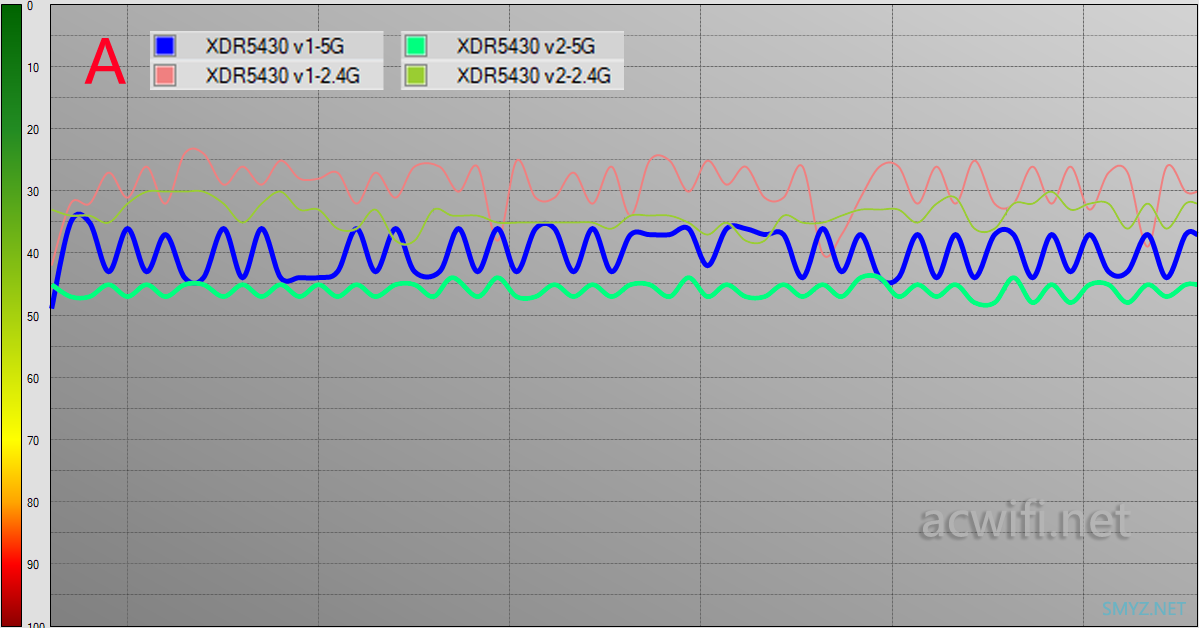Click the signal strength color gradient bar
1199x628 pixels.
point(11,315)
